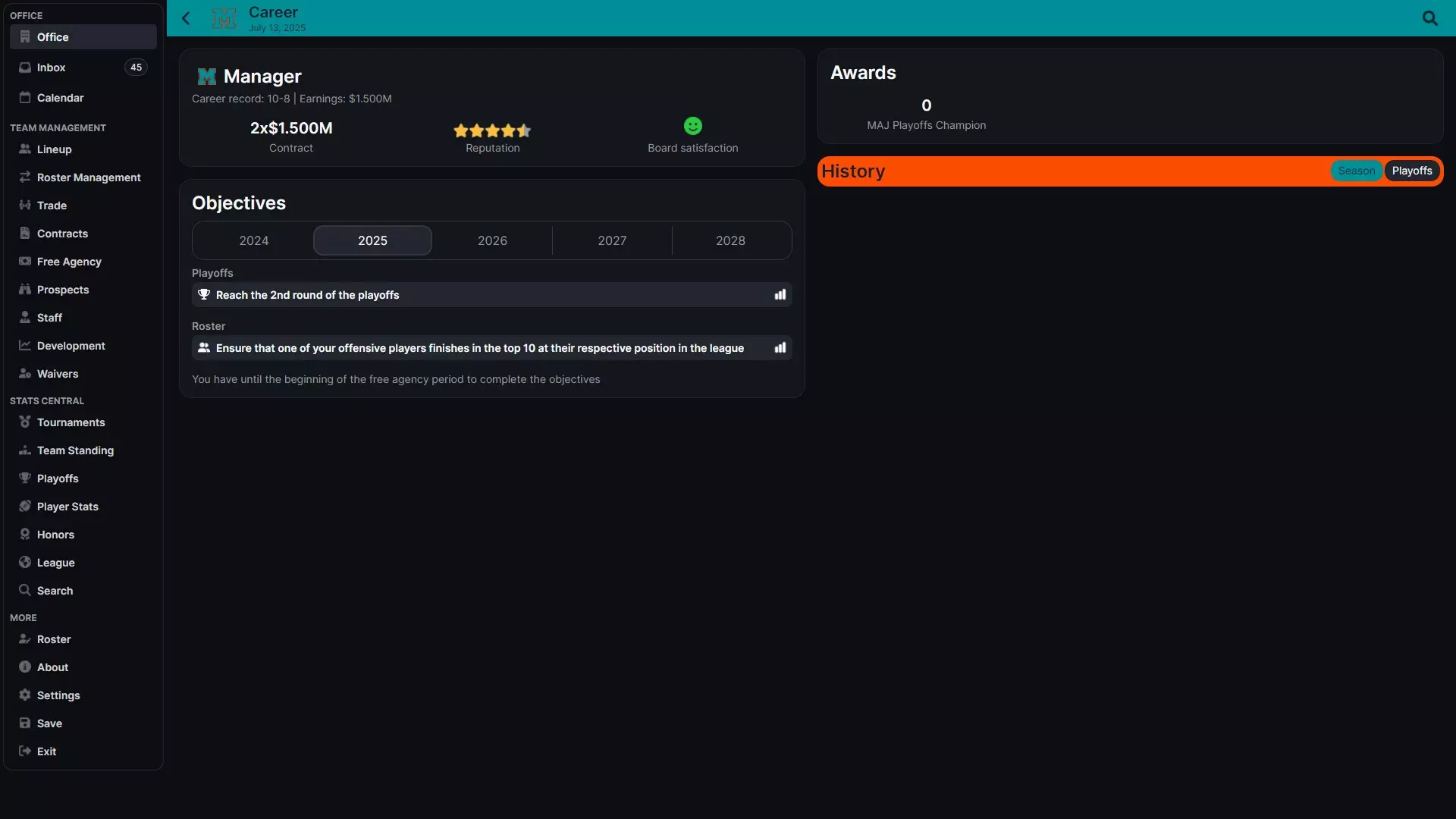Open Player Stats from the sidebar

pyautogui.click(x=68, y=506)
